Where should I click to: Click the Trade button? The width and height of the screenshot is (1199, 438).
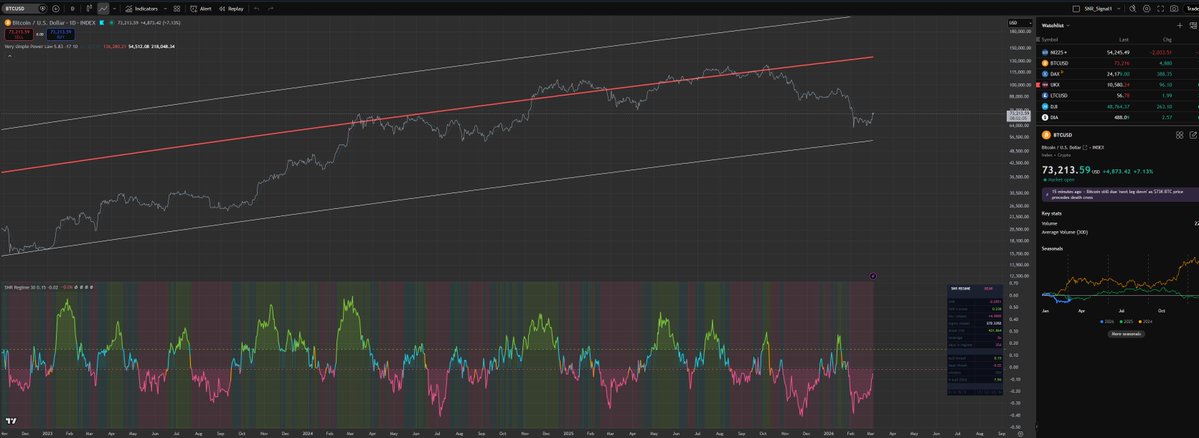point(1191,8)
